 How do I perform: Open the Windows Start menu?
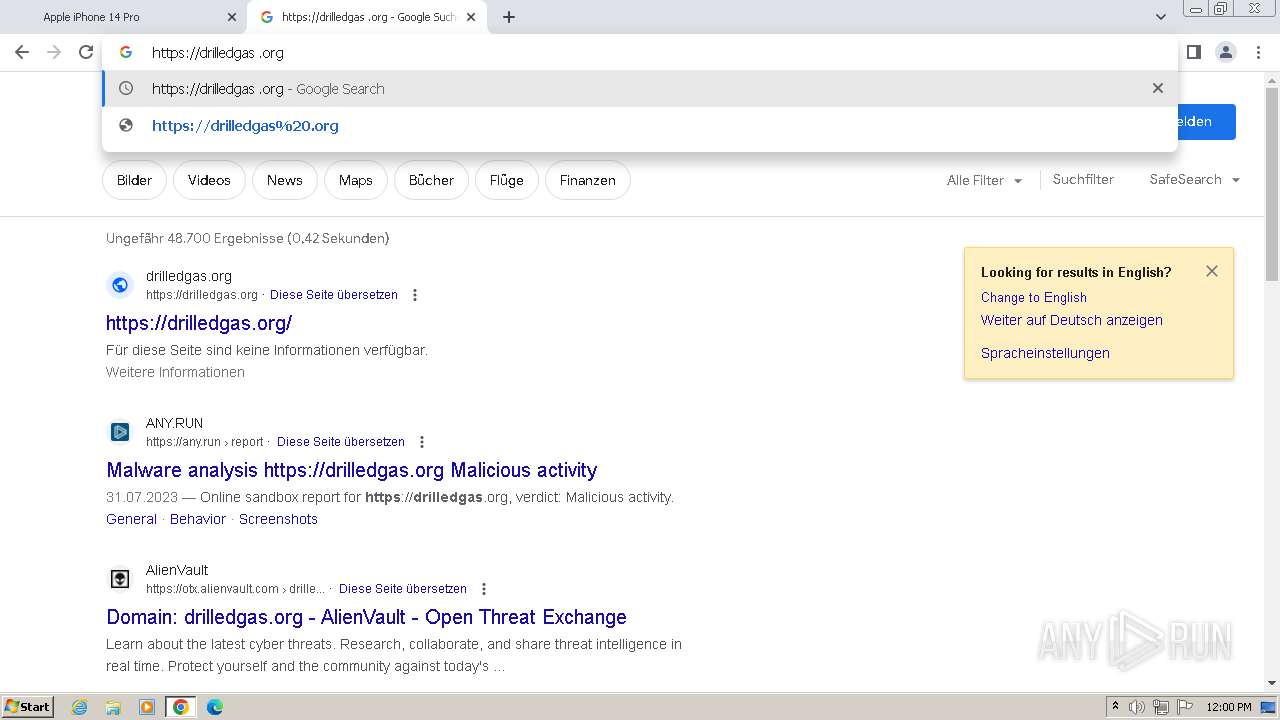(x=27, y=706)
